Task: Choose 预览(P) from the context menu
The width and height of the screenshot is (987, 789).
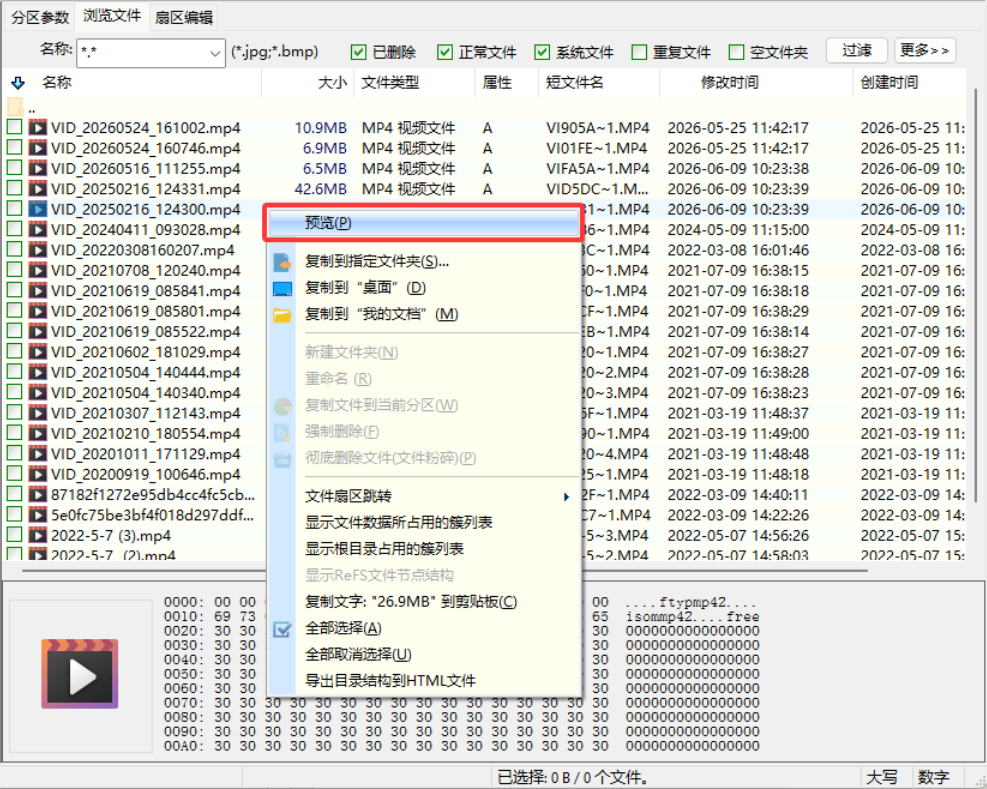Action: [x=422, y=223]
